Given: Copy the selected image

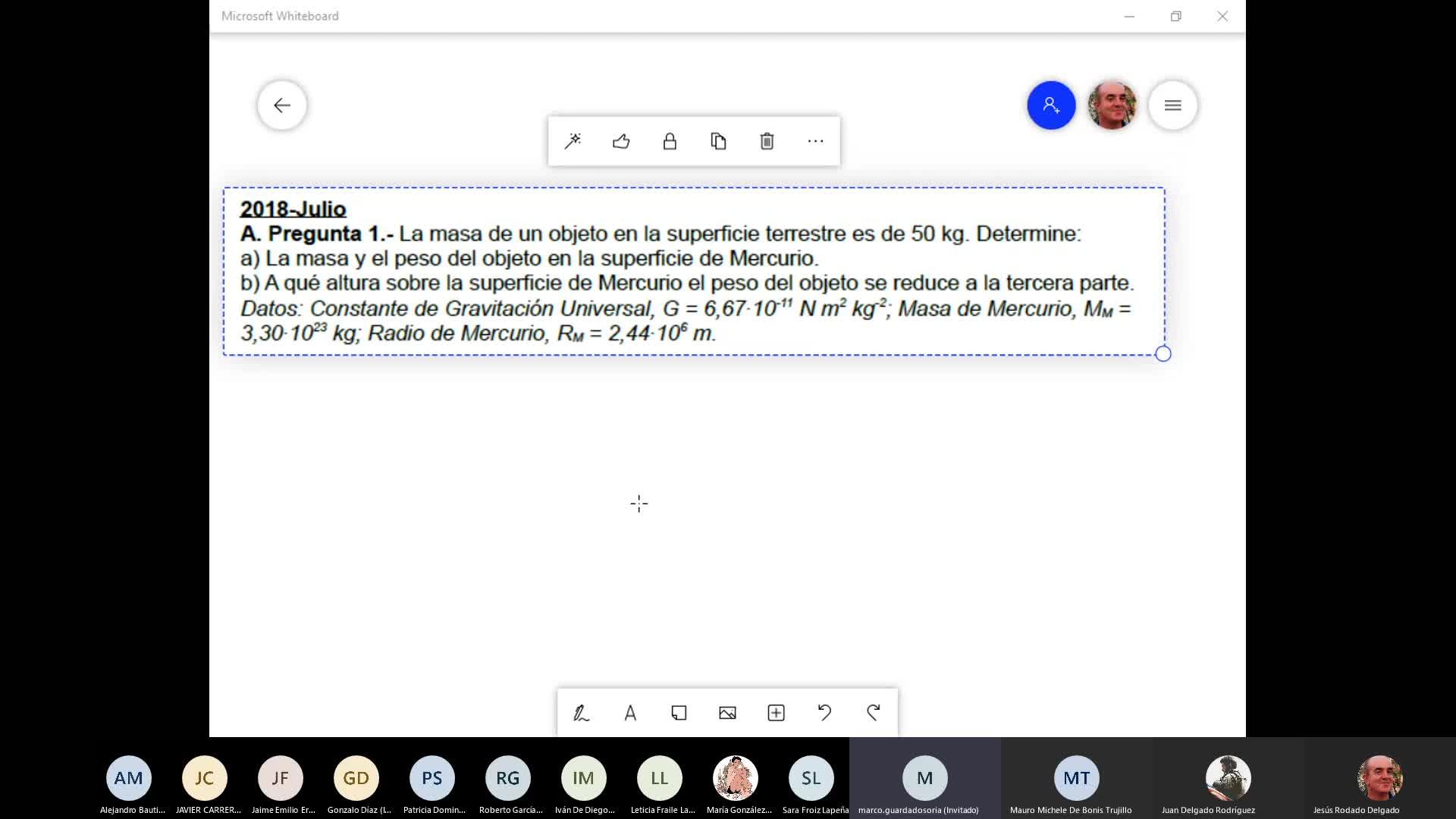Looking at the screenshot, I should coord(718,141).
